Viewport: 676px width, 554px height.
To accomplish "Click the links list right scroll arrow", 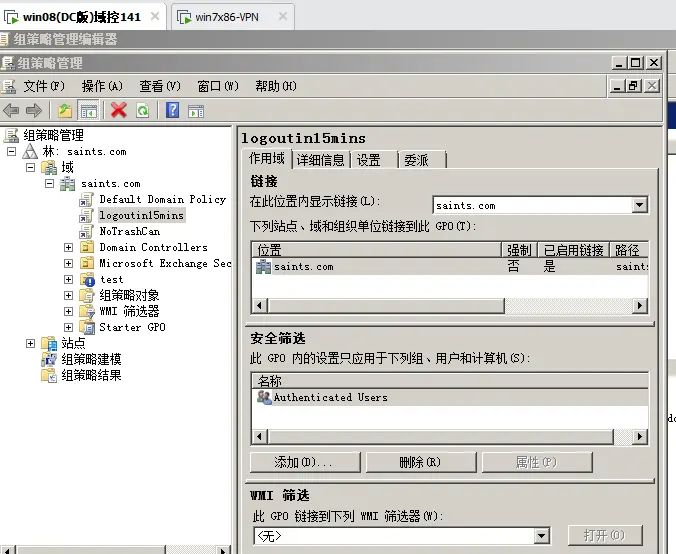I will [x=640, y=306].
